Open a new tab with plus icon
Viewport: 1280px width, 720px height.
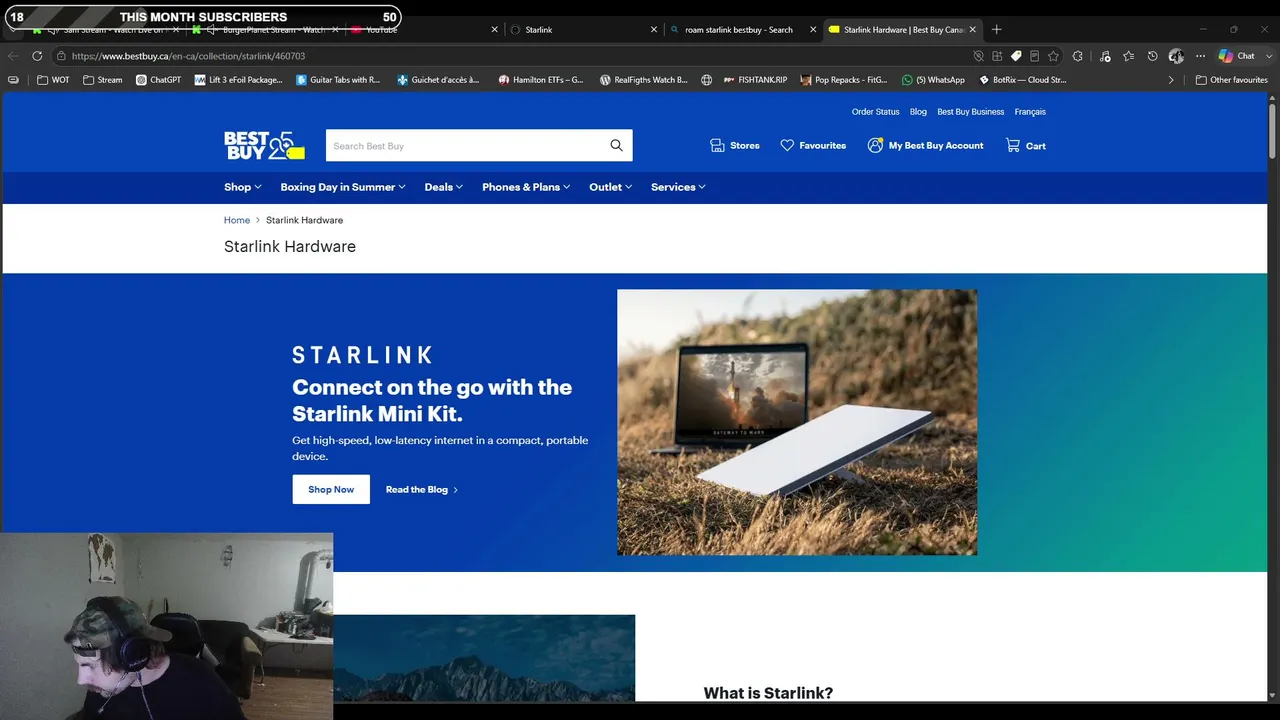click(996, 30)
